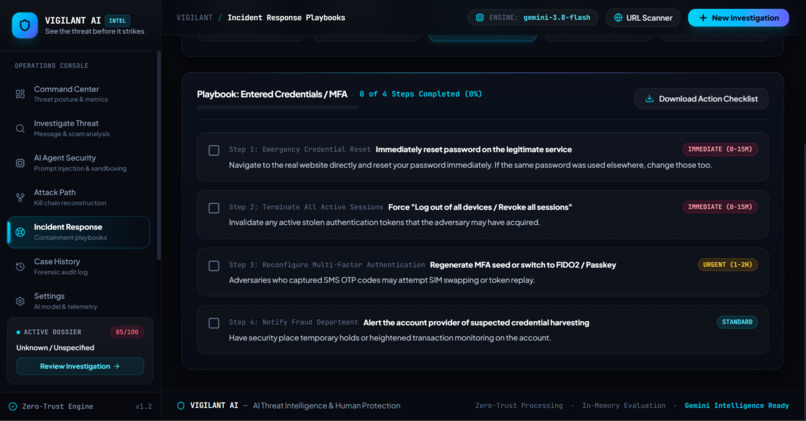This screenshot has width=806, height=421.
Task: Click '0 of 4 Steps Completed' text
Action: (420, 94)
